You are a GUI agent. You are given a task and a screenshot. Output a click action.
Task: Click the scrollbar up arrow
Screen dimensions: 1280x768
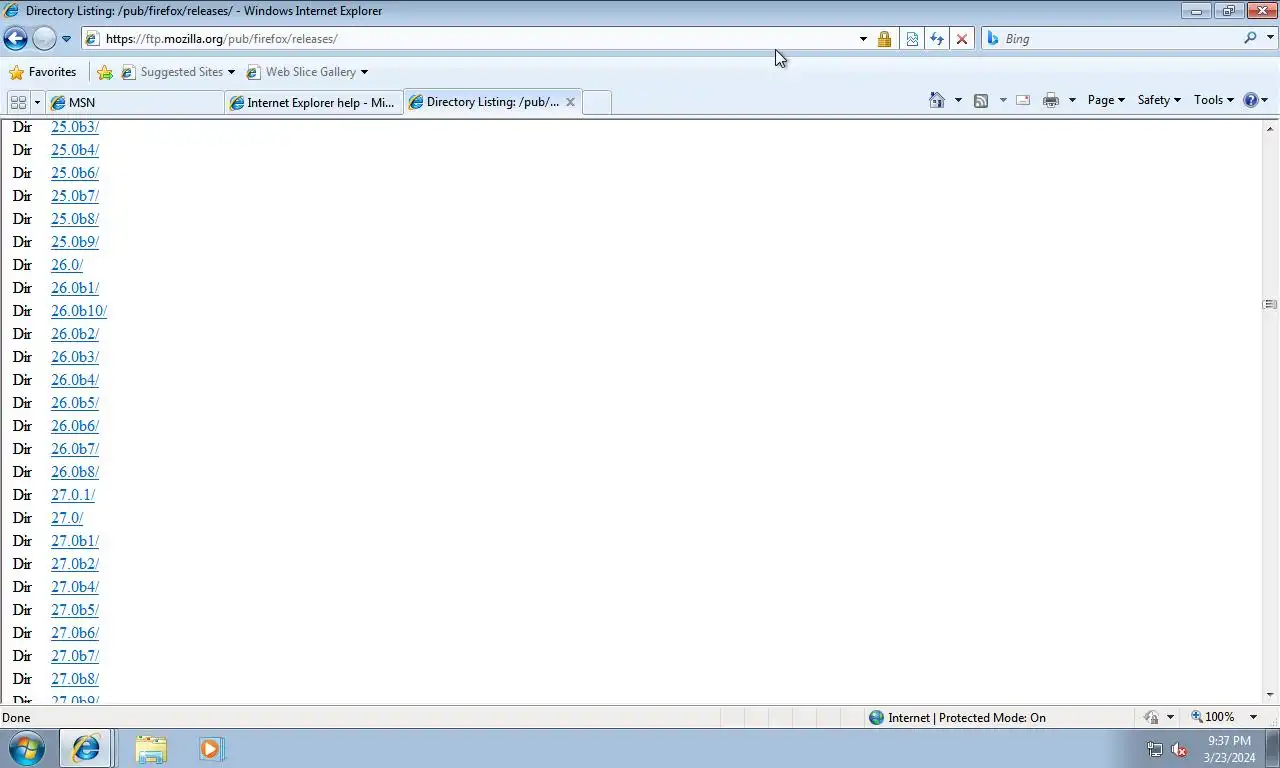(x=1270, y=128)
